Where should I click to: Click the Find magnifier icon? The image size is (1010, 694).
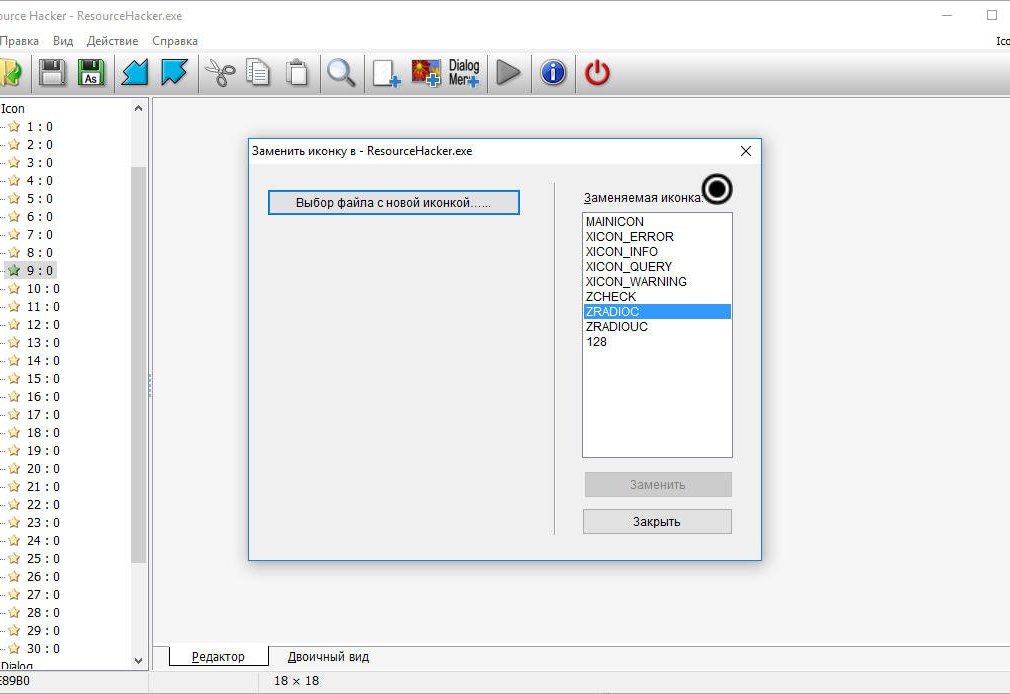[x=341, y=72]
